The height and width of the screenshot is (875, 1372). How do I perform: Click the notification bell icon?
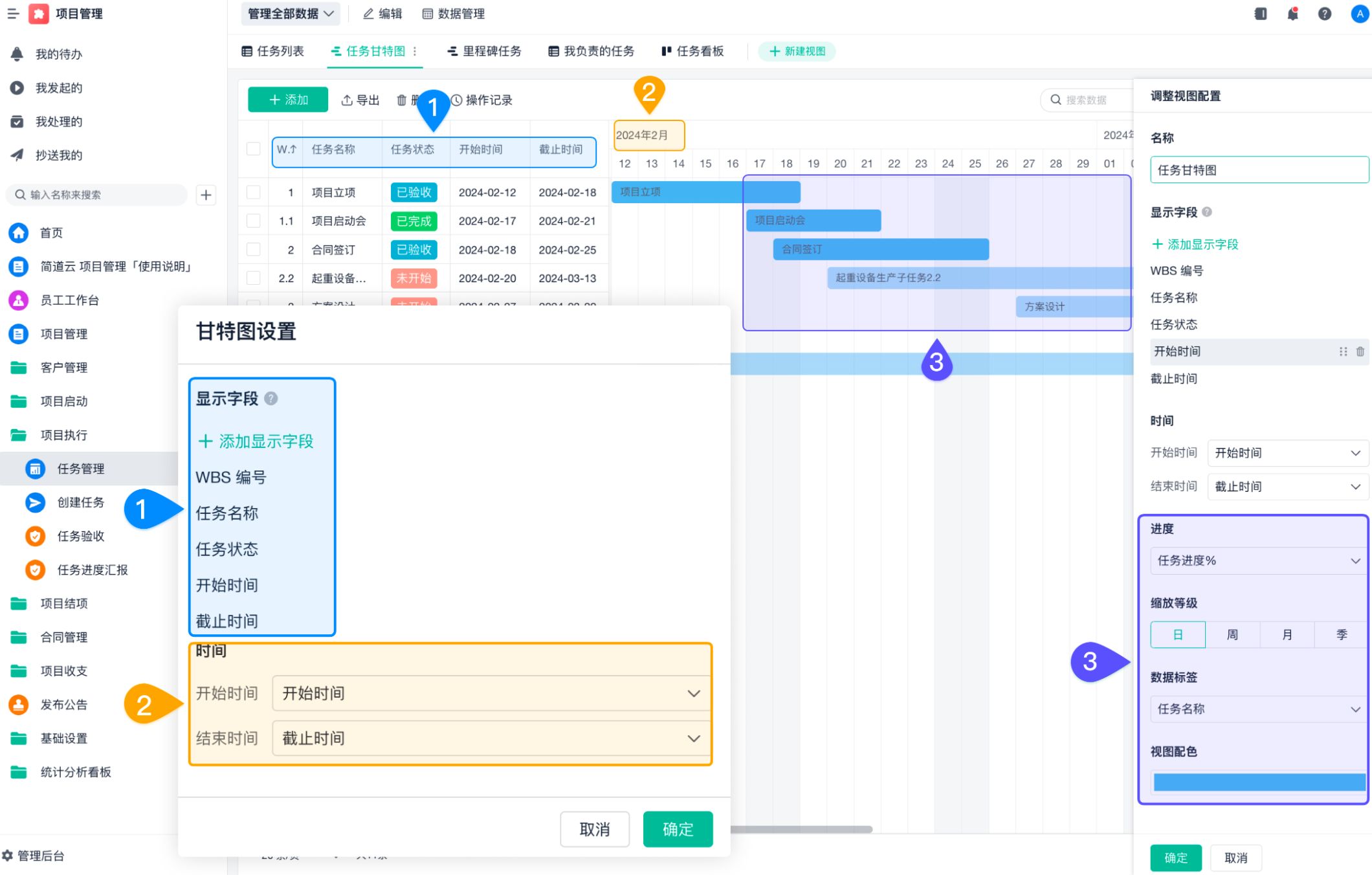pyautogui.click(x=1292, y=14)
